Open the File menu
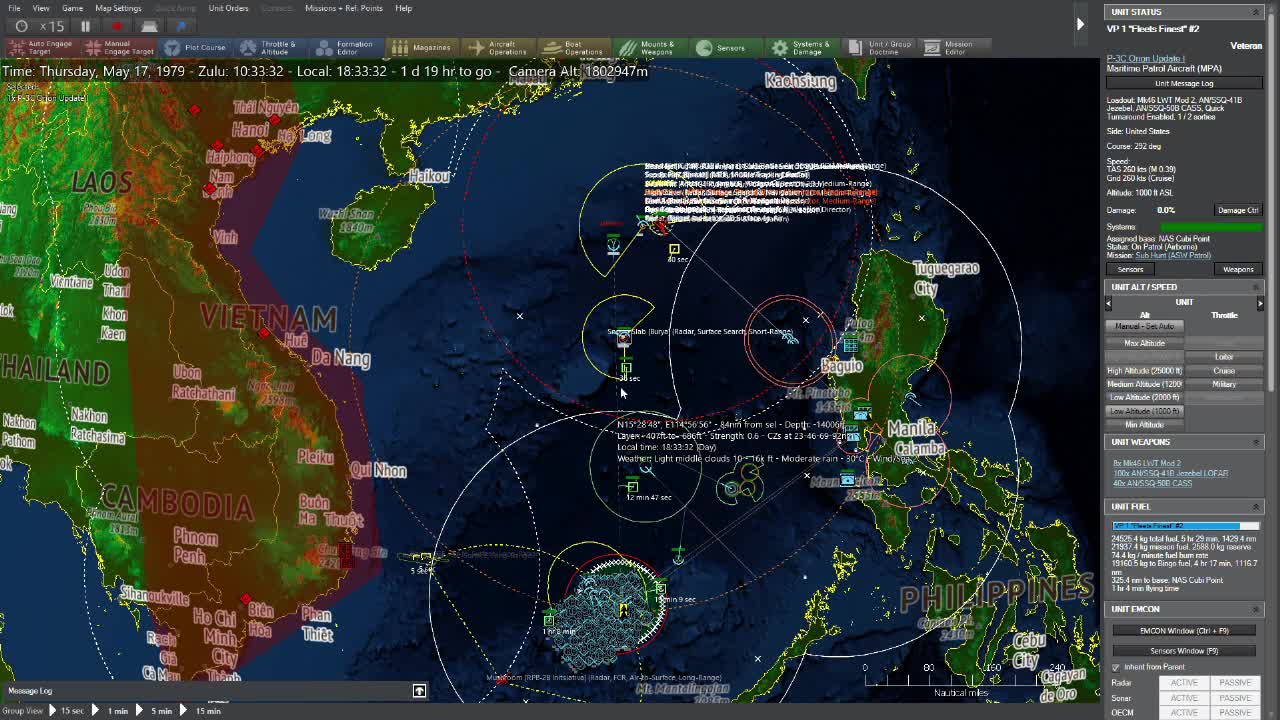 [x=14, y=8]
